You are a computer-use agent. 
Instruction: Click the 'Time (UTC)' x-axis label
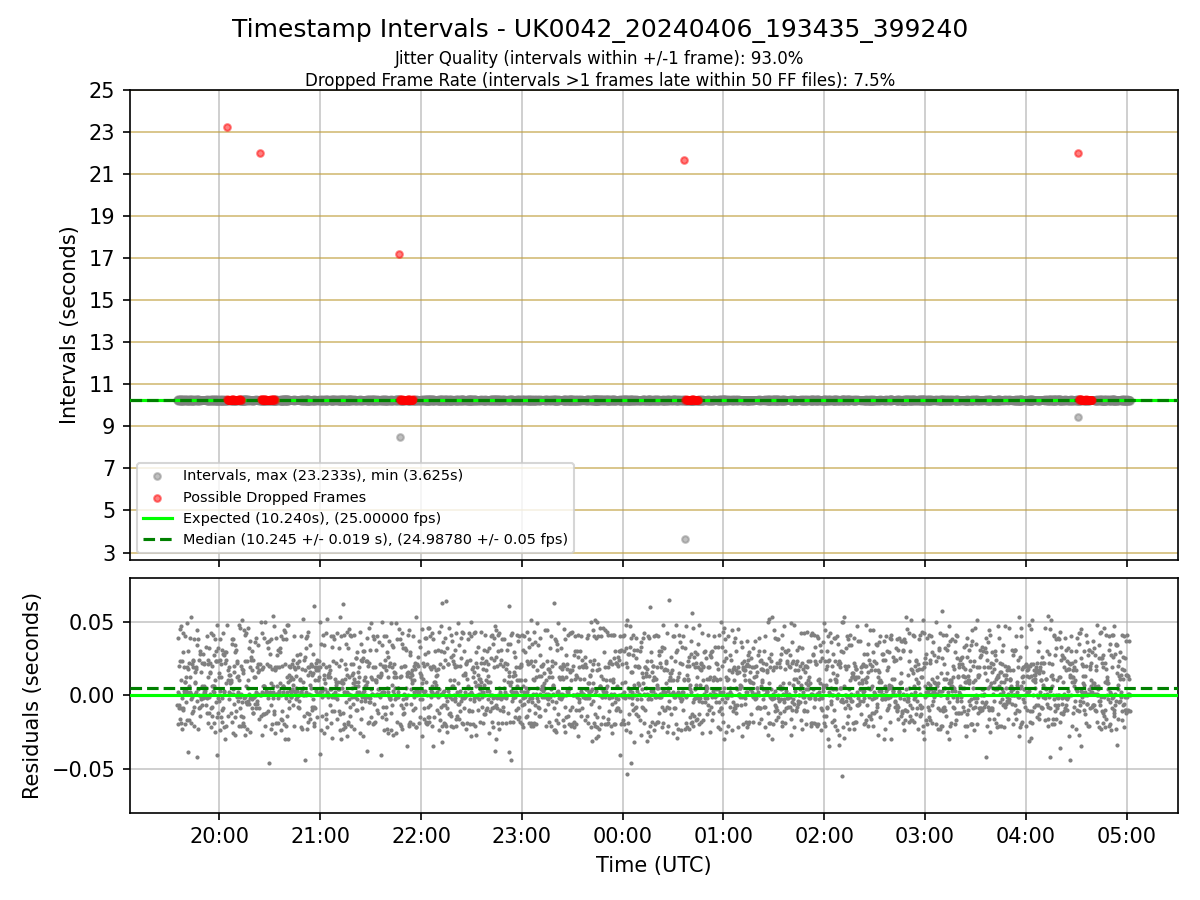click(x=654, y=865)
